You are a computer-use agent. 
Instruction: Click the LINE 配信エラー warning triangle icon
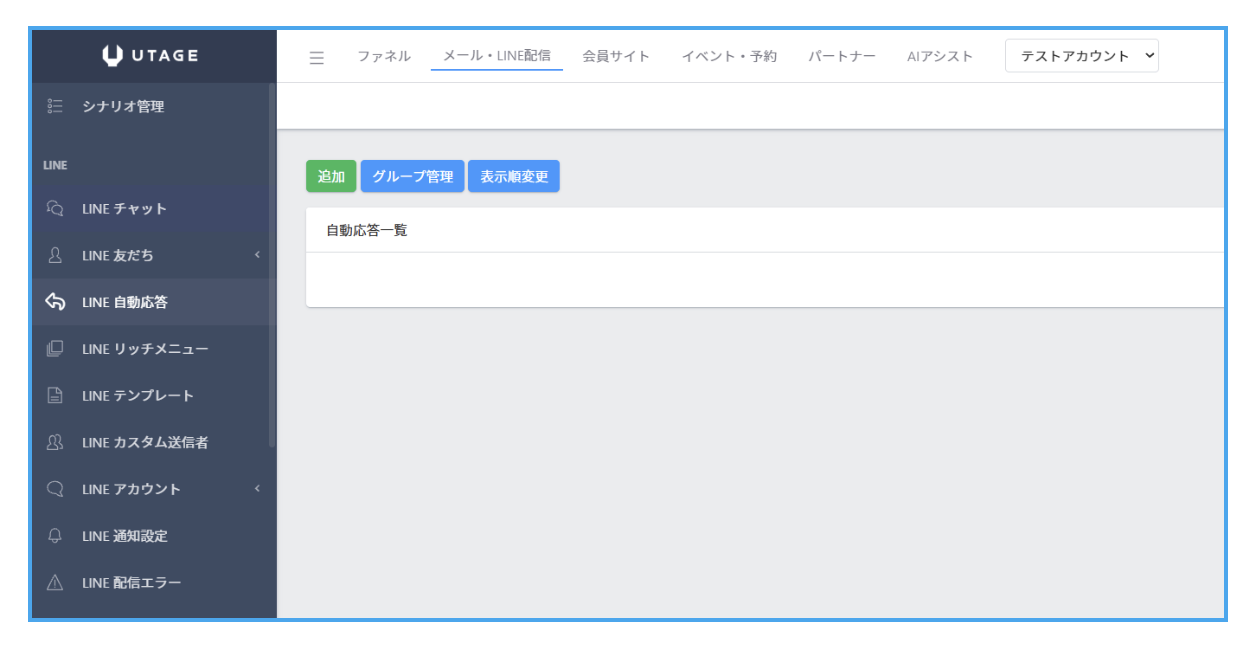coord(56,583)
